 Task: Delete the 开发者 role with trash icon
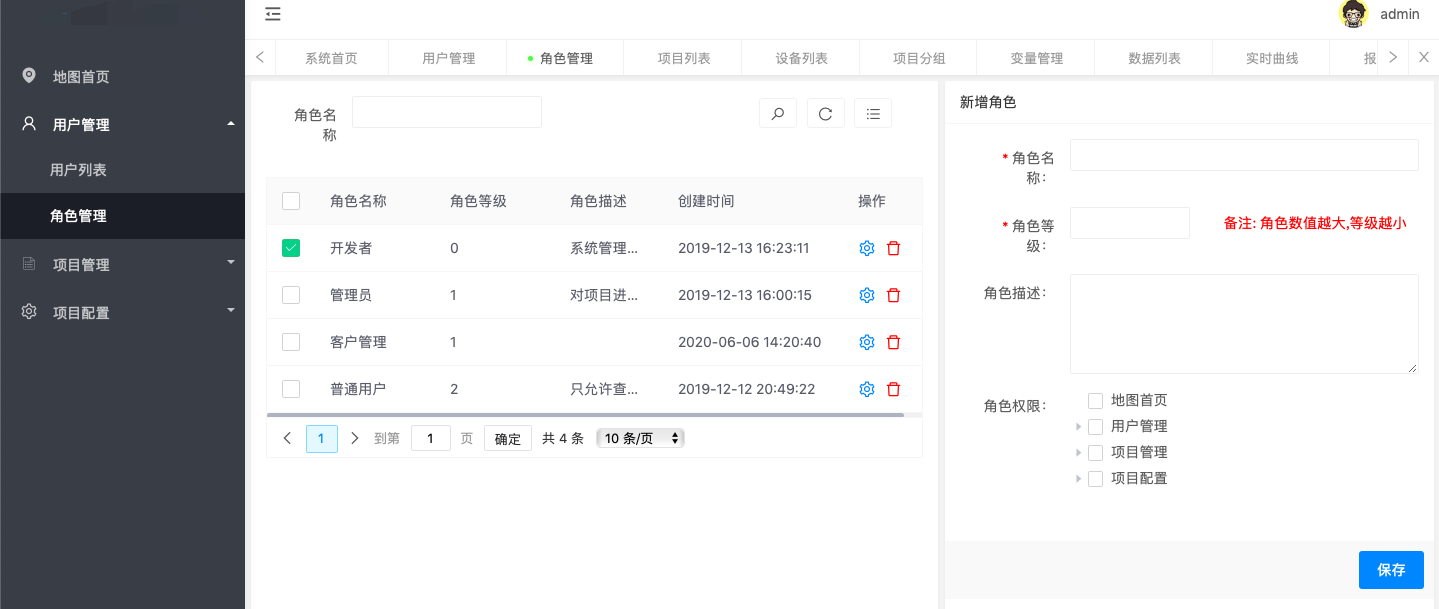(x=894, y=248)
